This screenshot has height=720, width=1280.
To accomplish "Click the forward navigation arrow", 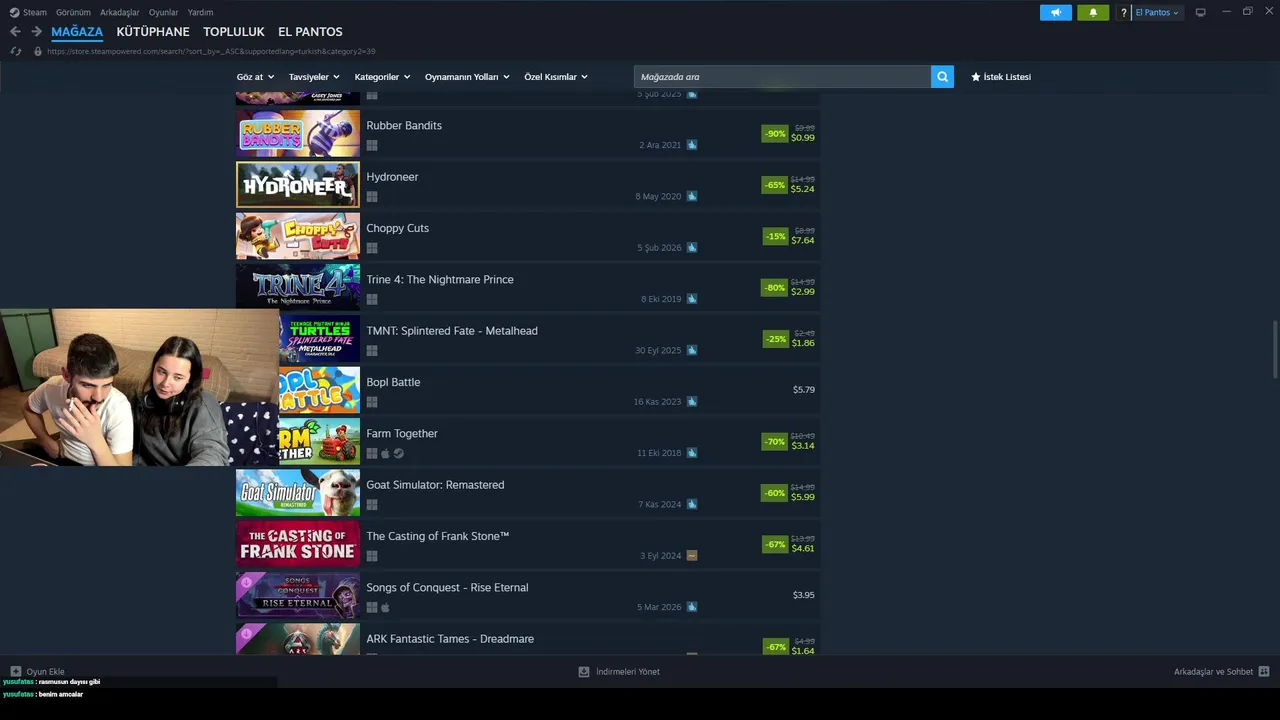I will [x=36, y=32].
